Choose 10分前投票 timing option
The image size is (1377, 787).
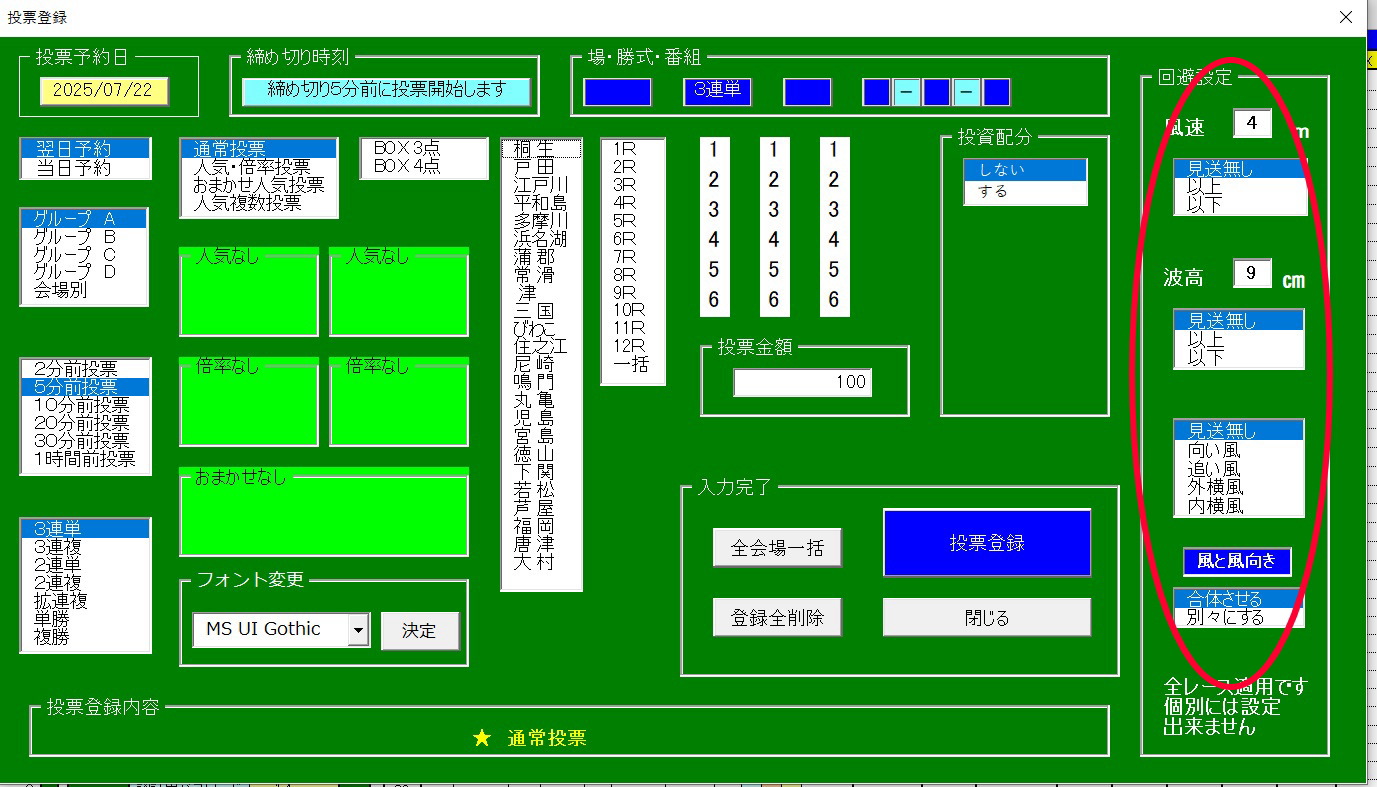pyautogui.click(x=86, y=405)
